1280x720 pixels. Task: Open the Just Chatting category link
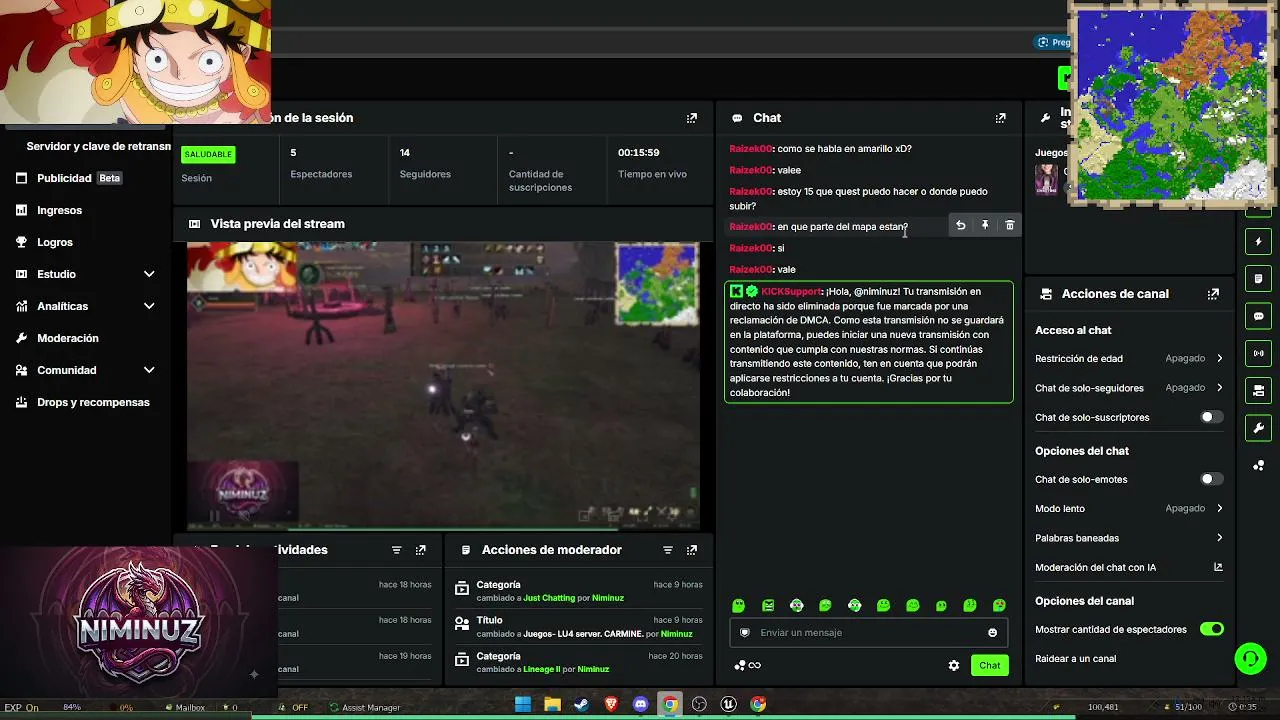pyautogui.click(x=549, y=598)
